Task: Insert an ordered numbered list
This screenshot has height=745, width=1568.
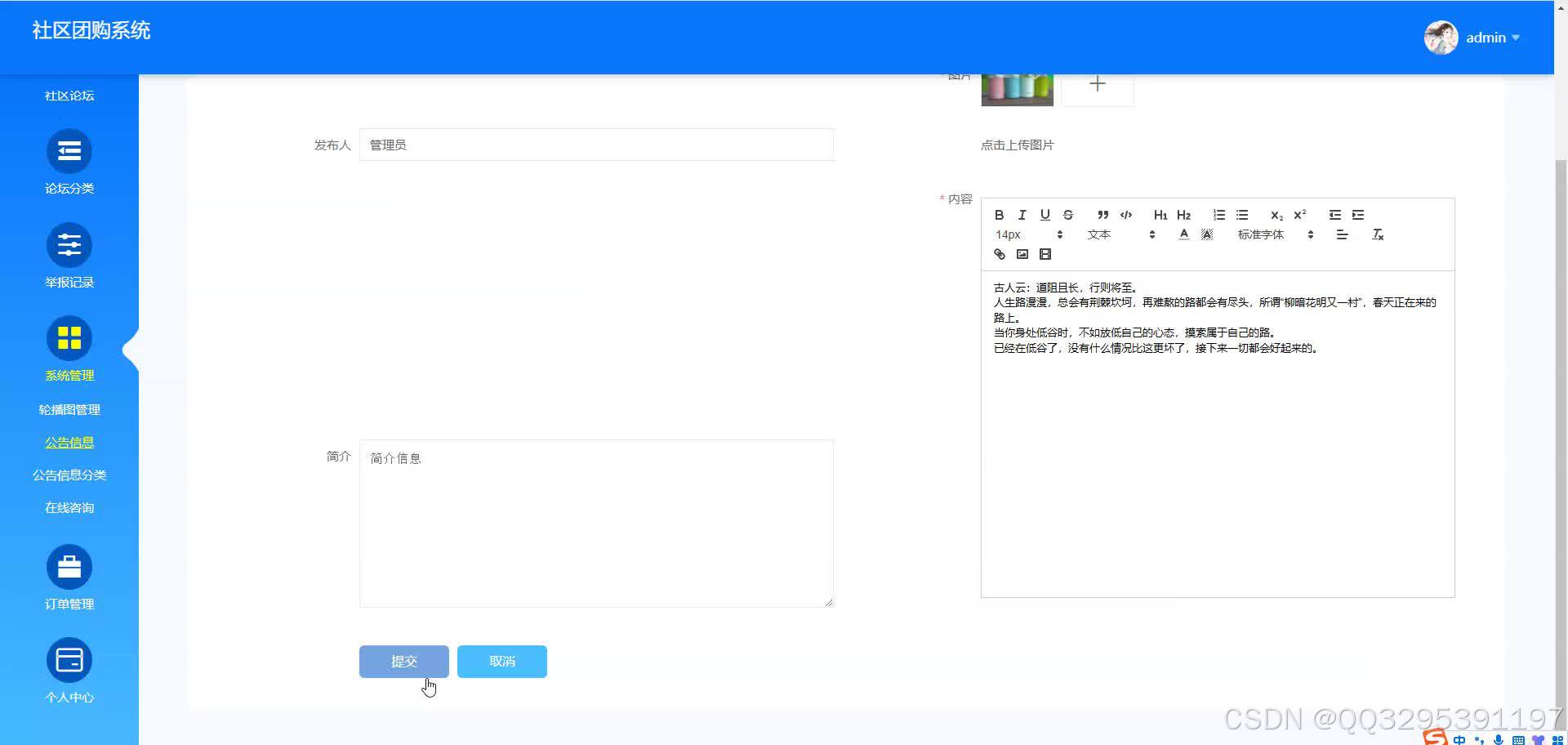Action: click(1218, 215)
